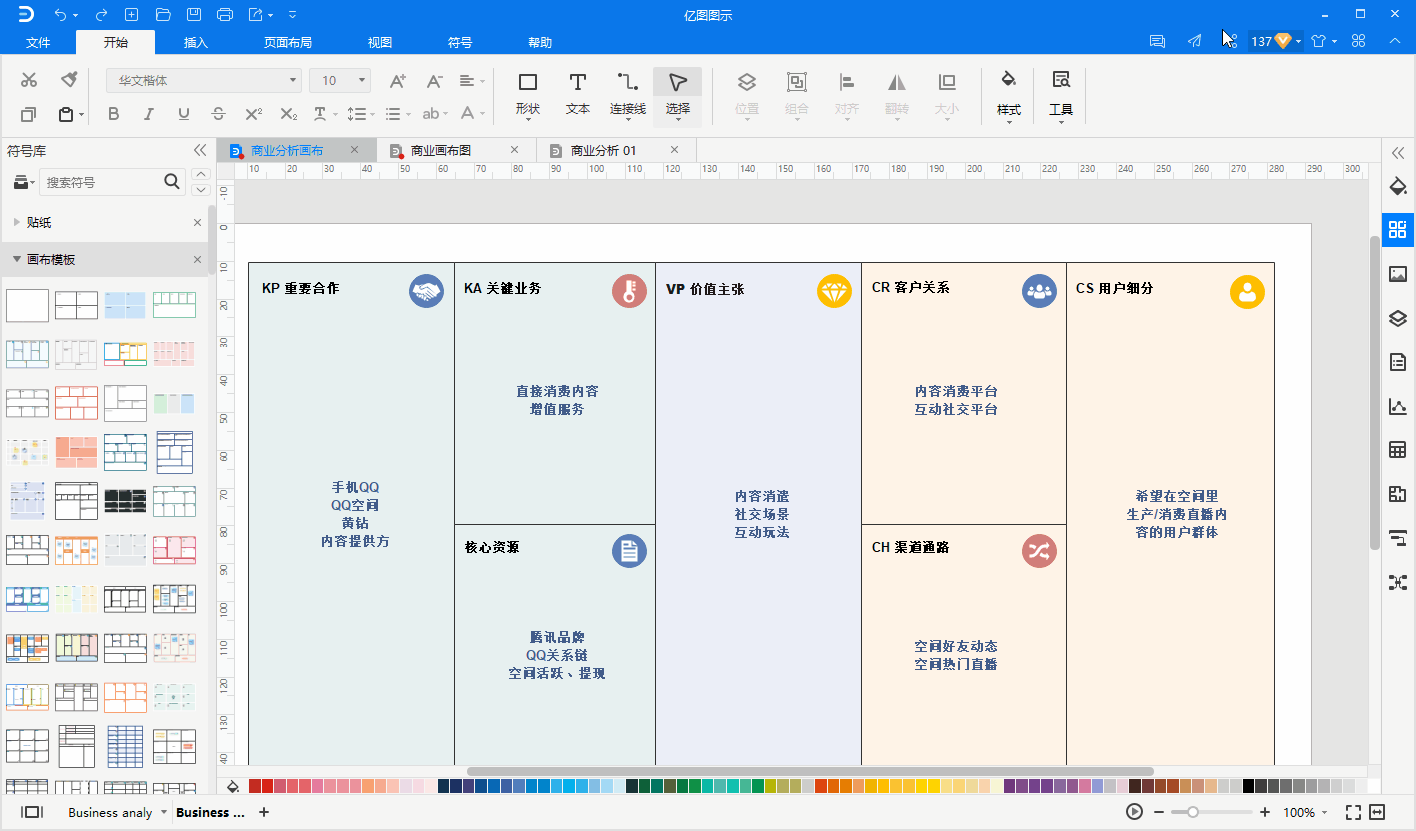Select a red swatch from the bottom color bar
Screen dimensions: 1416x831
[255, 786]
